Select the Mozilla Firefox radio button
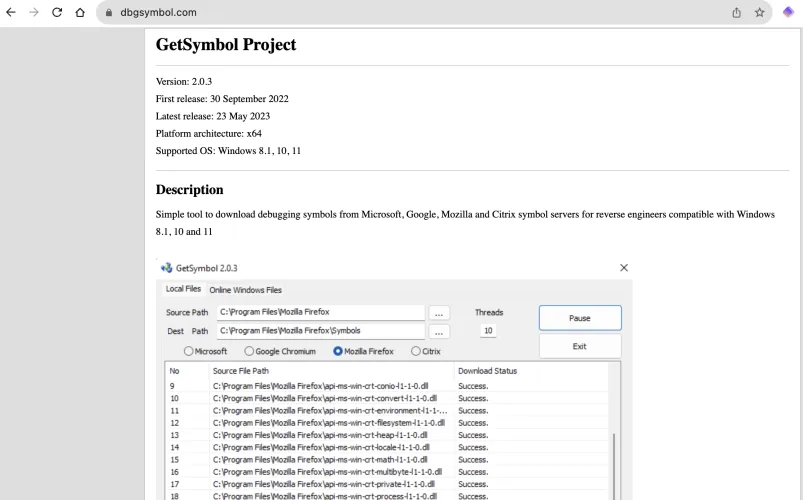This screenshot has height=500, width=803. pyautogui.click(x=337, y=351)
